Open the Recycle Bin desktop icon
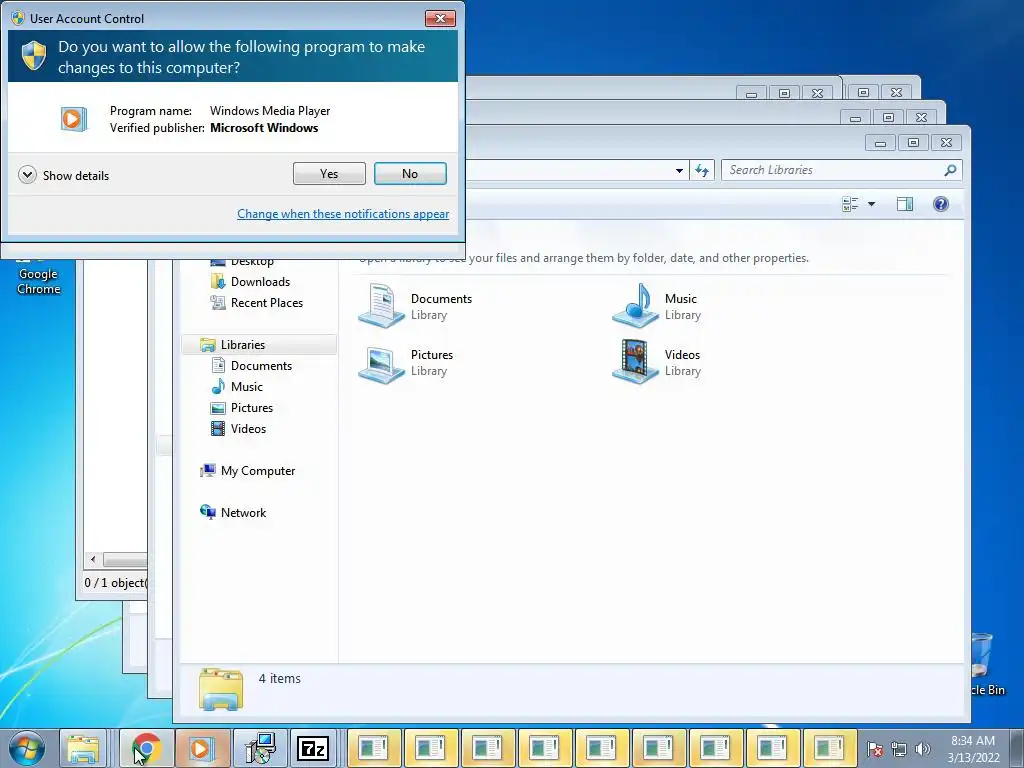Viewport: 1024px width, 768px height. 985,664
